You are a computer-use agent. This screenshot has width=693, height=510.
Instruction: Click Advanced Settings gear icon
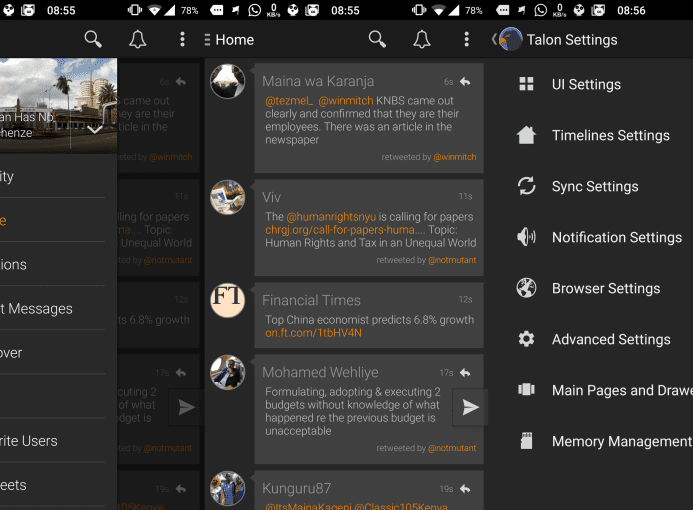526,339
